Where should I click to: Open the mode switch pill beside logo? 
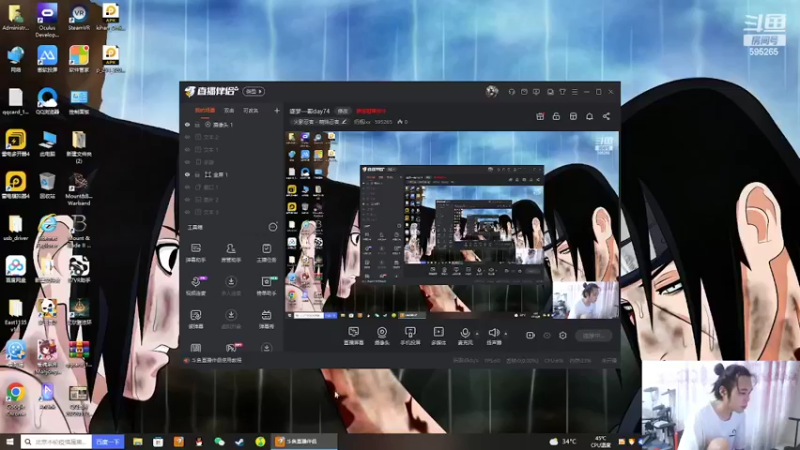click(254, 91)
